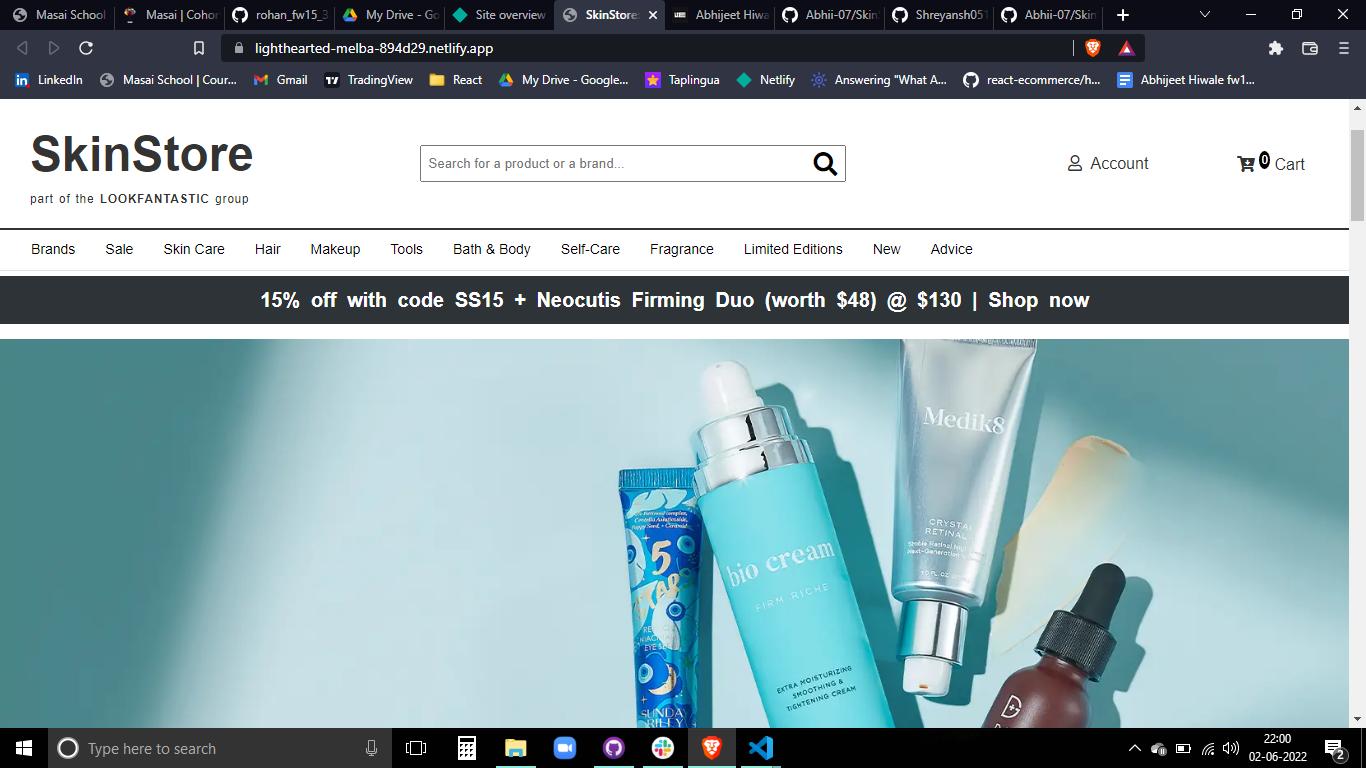Open the Fragrance menu
Screen dimensions: 1366x768
pyautogui.click(x=682, y=249)
